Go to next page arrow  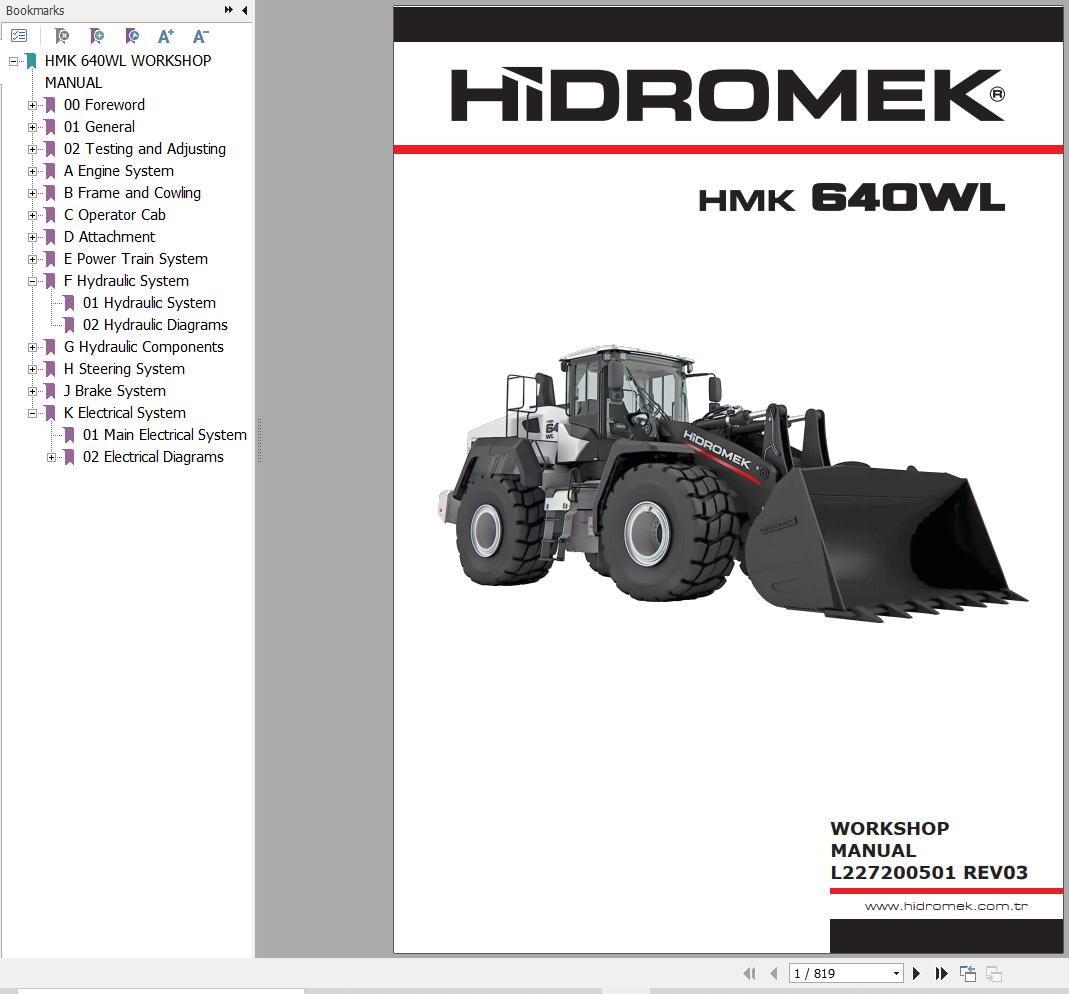click(916, 974)
